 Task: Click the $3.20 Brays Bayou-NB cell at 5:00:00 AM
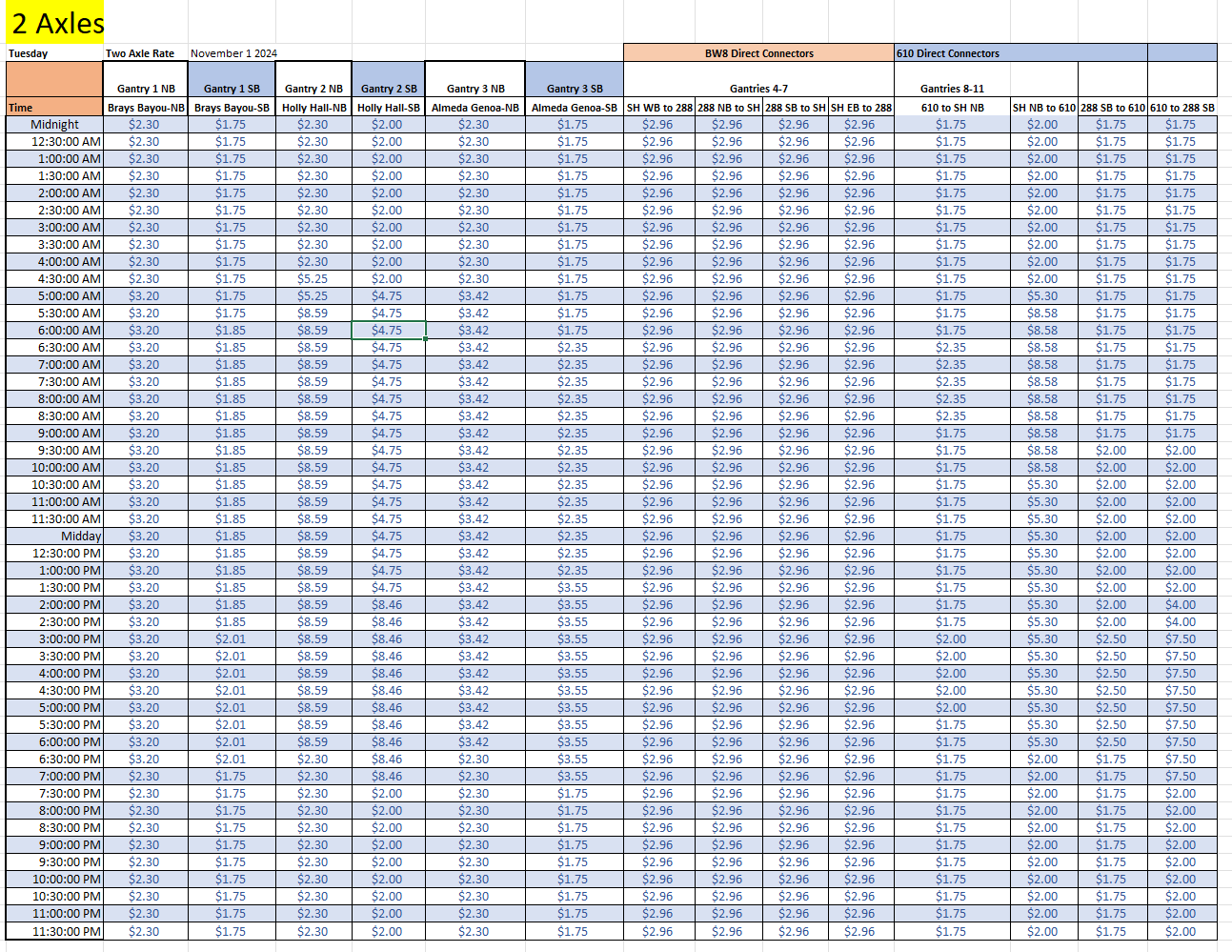tap(146, 295)
